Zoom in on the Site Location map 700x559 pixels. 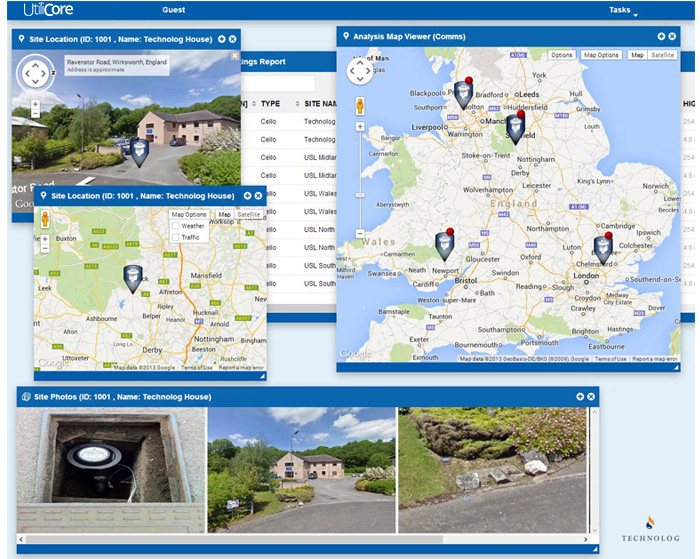(45, 239)
